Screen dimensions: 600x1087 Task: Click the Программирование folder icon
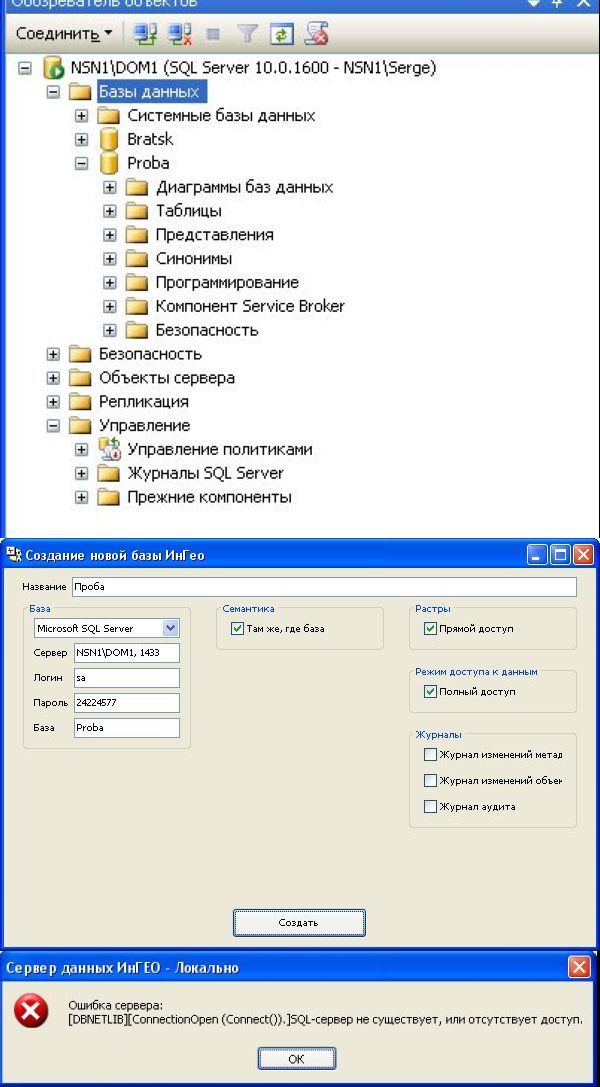pos(137,283)
